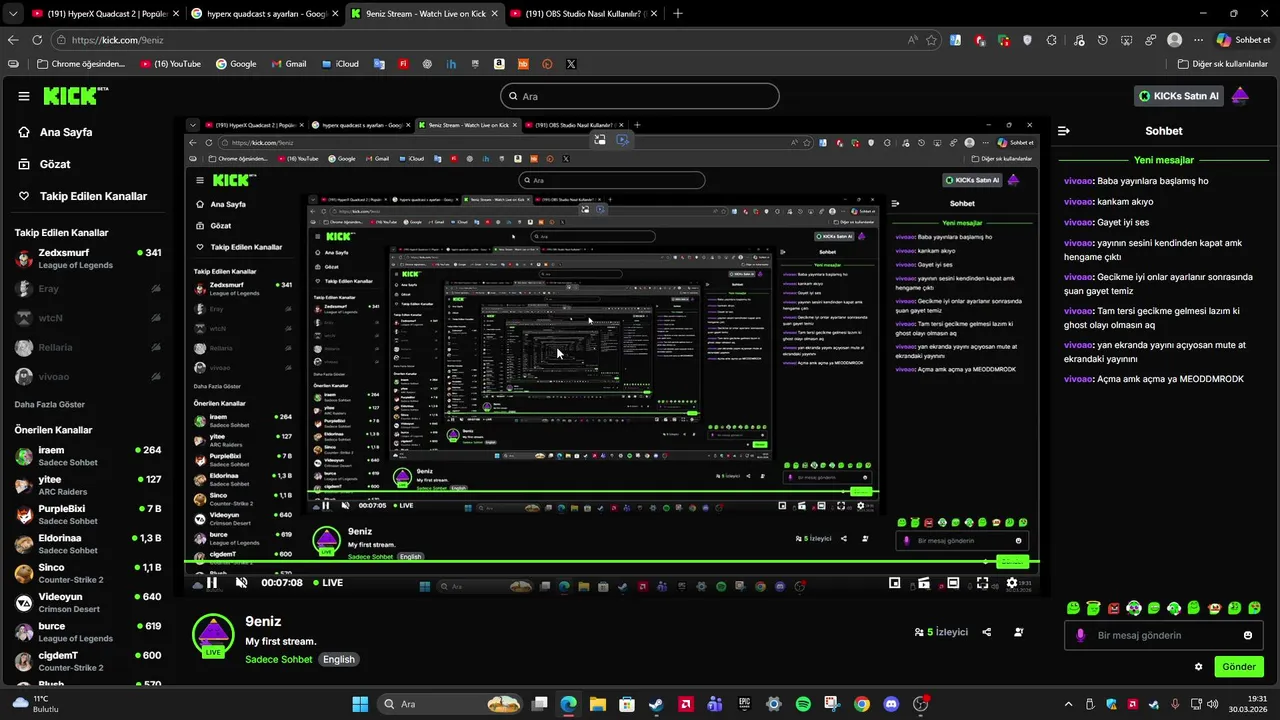Viewport: 1280px width, 720px height.
Task: Open mini player mode in stream controls
Action: coord(894,583)
